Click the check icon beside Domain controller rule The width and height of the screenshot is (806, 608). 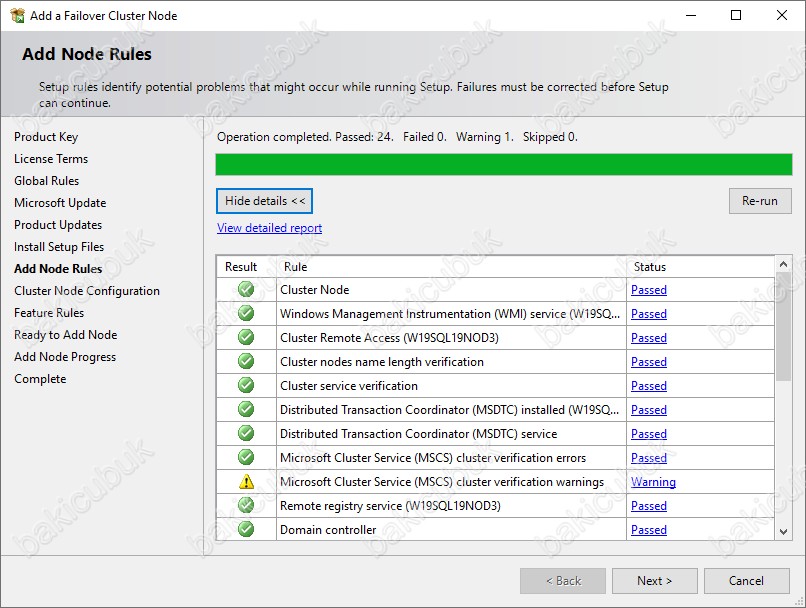[246, 529]
